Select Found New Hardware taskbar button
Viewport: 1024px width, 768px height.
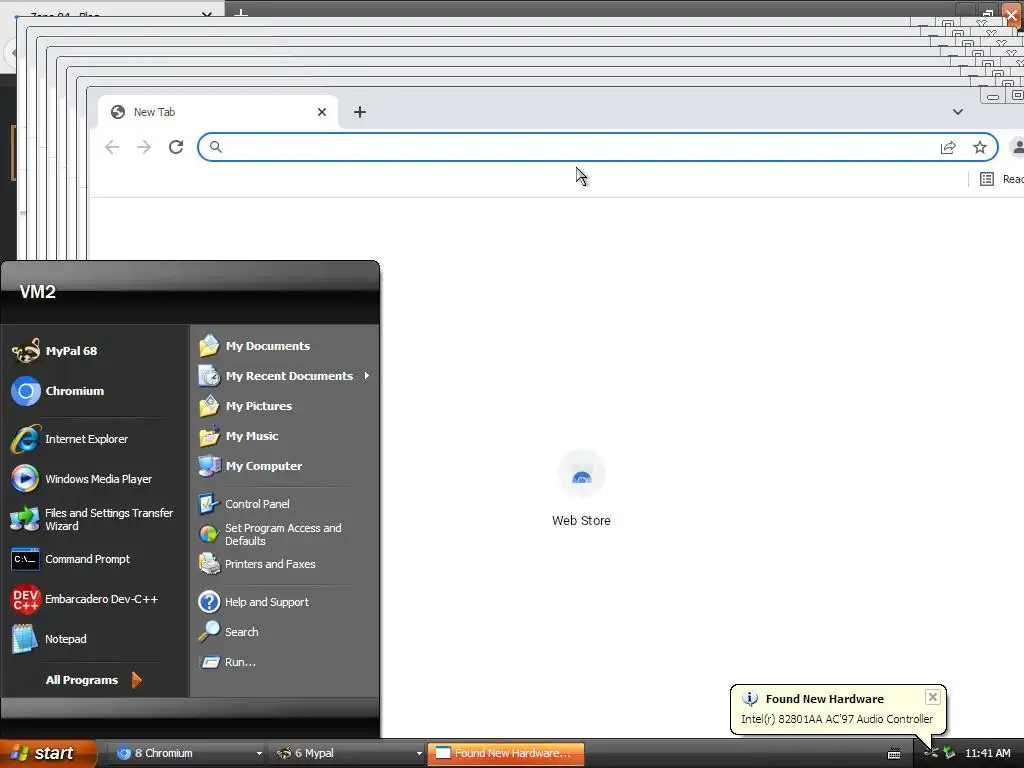point(505,753)
